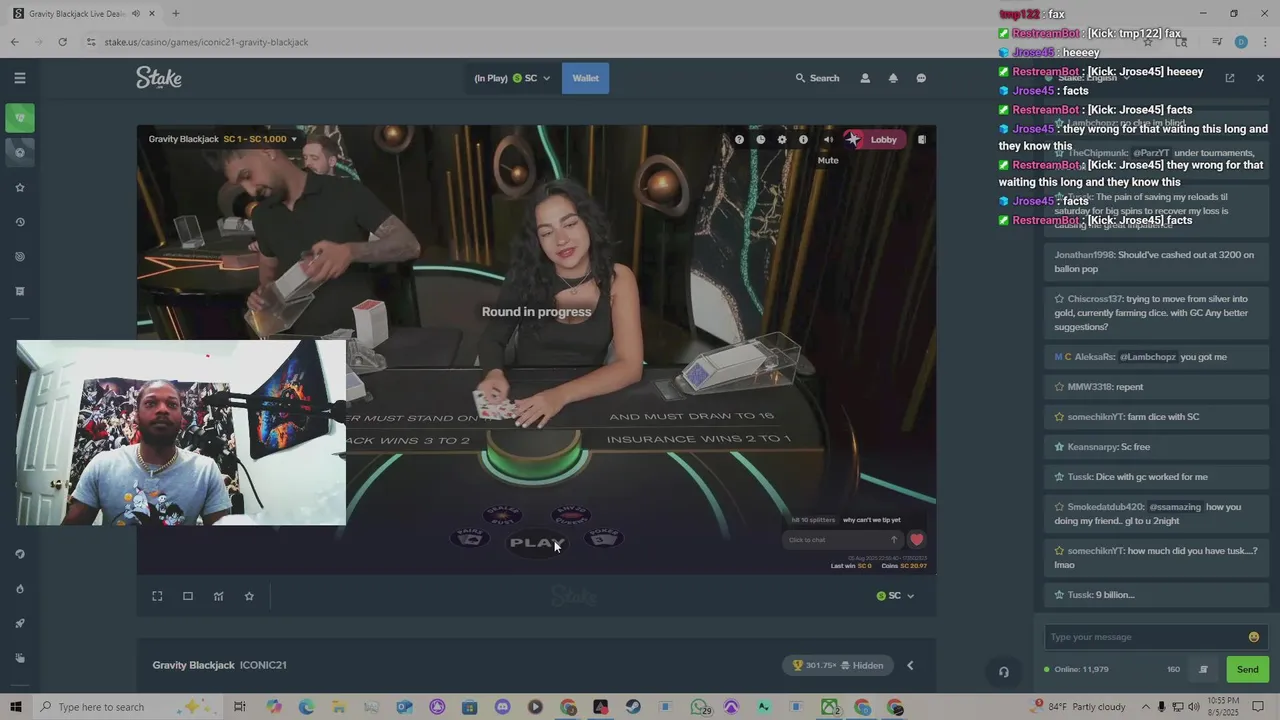The height and width of the screenshot is (720, 1280).
Task: Open the Windows Start menu
Action: click(x=15, y=707)
